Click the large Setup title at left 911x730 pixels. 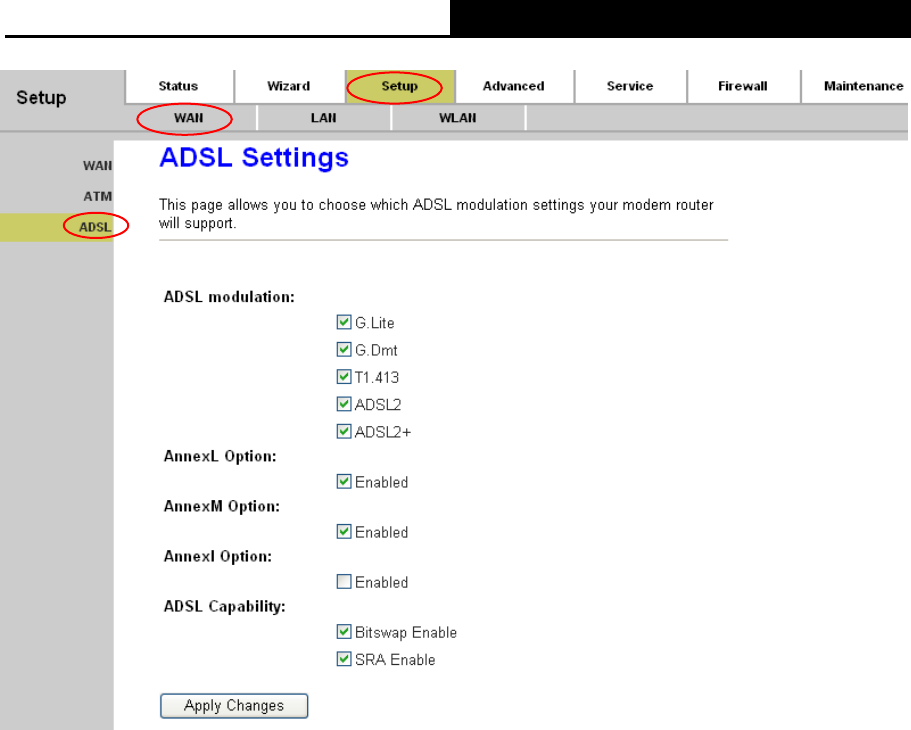pyautogui.click(x=41, y=98)
